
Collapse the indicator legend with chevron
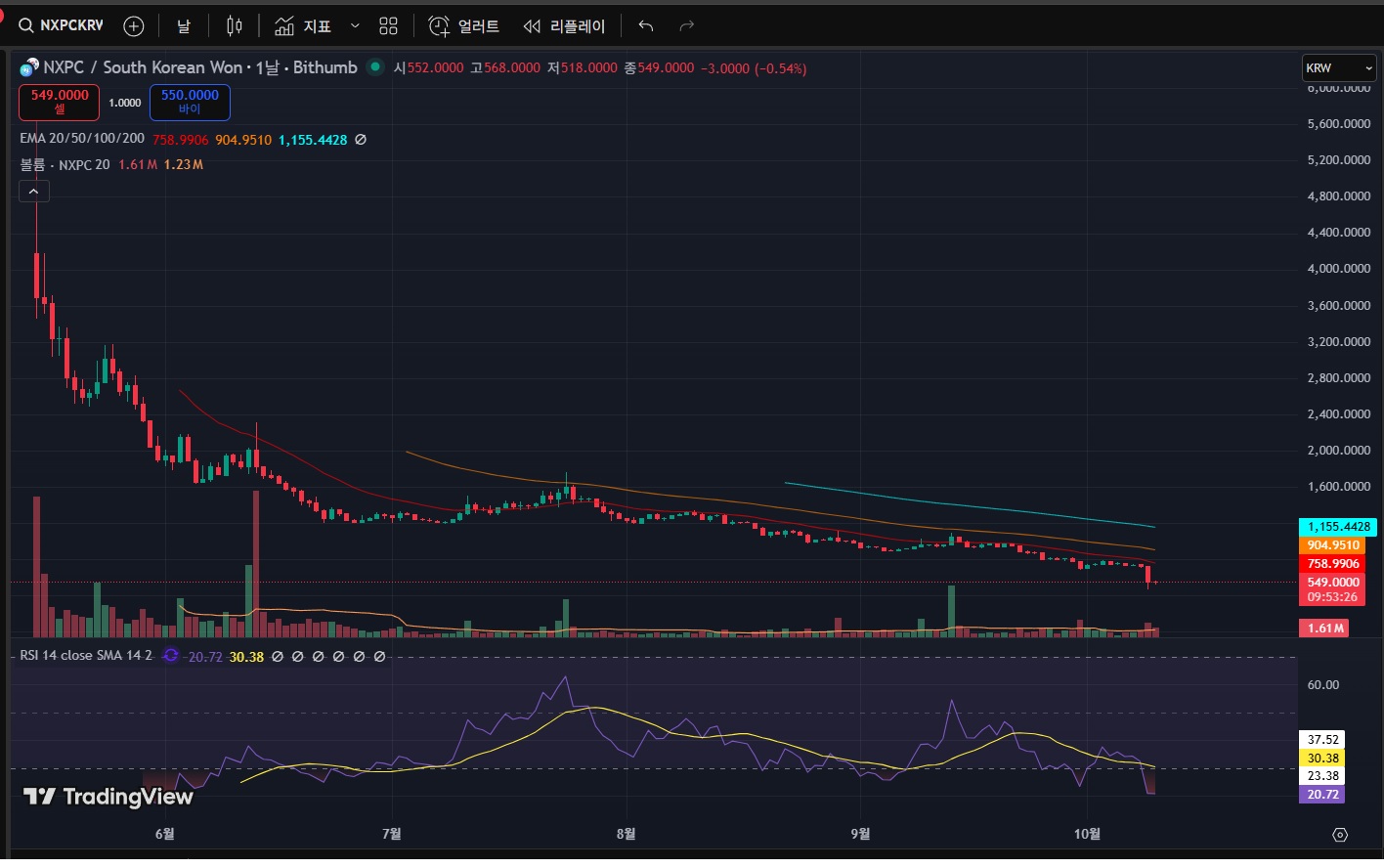[x=34, y=192]
